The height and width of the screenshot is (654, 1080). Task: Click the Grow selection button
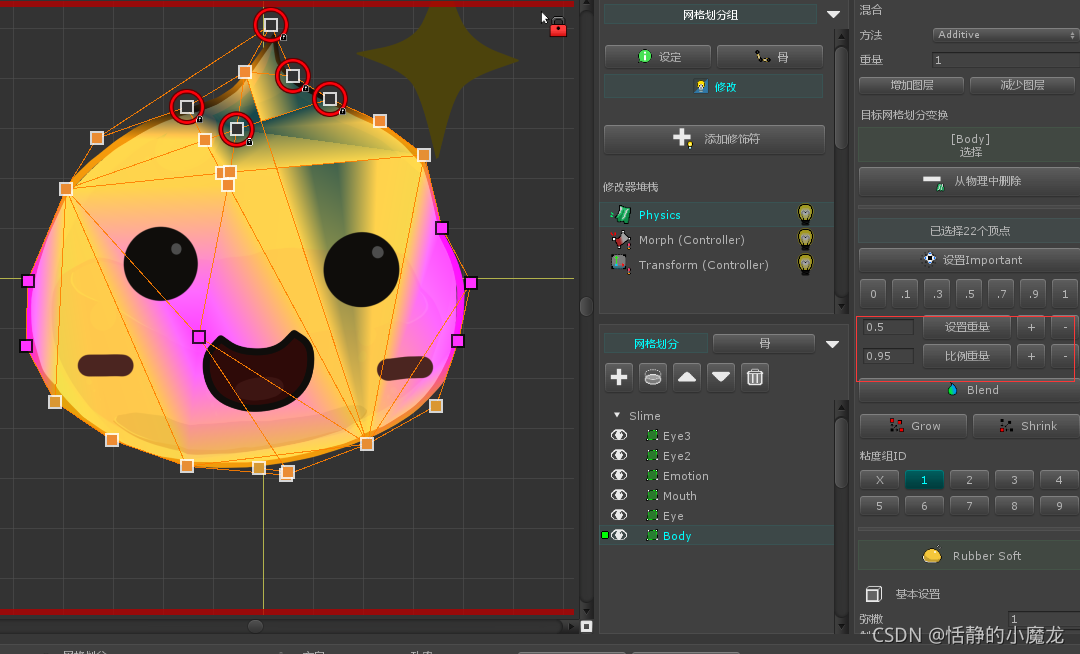[x=913, y=426]
